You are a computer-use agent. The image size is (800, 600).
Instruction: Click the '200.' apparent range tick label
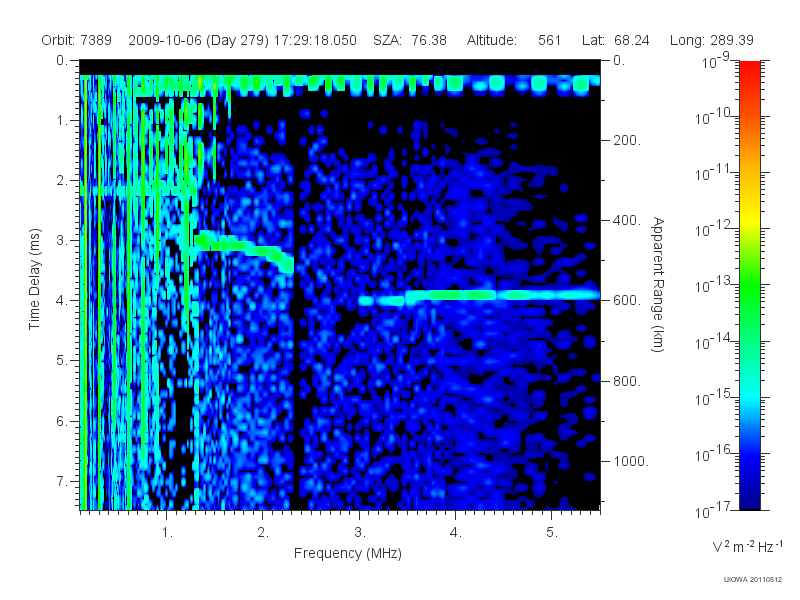coord(627,140)
